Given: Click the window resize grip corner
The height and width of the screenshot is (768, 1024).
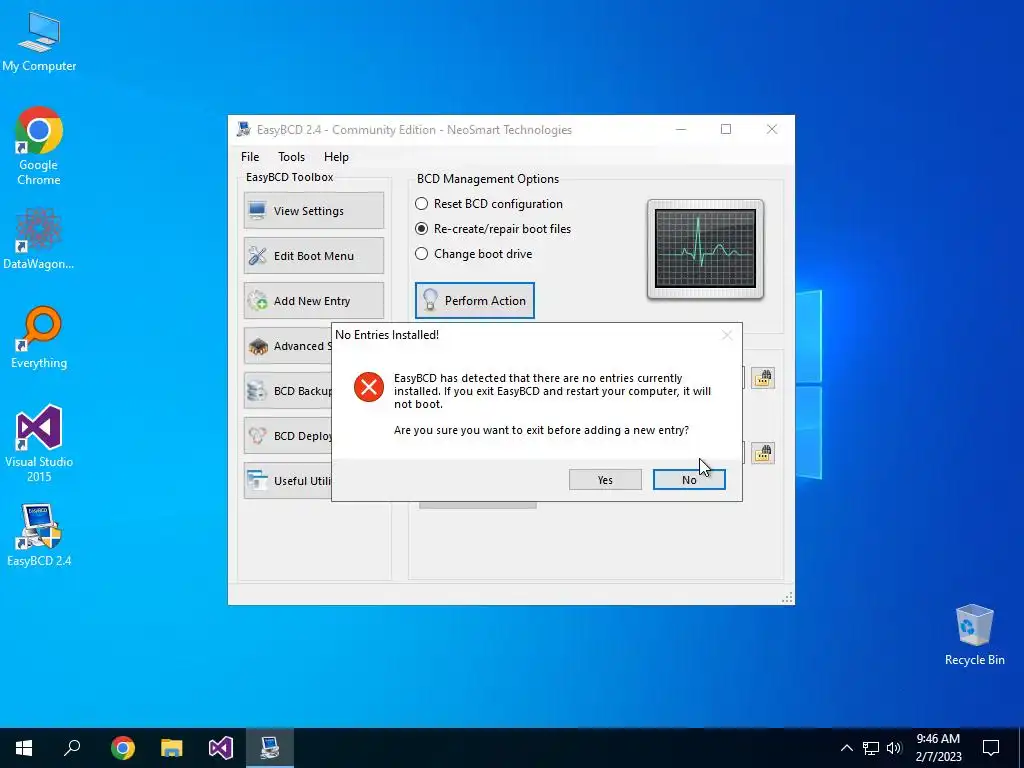Looking at the screenshot, I should click(788, 598).
